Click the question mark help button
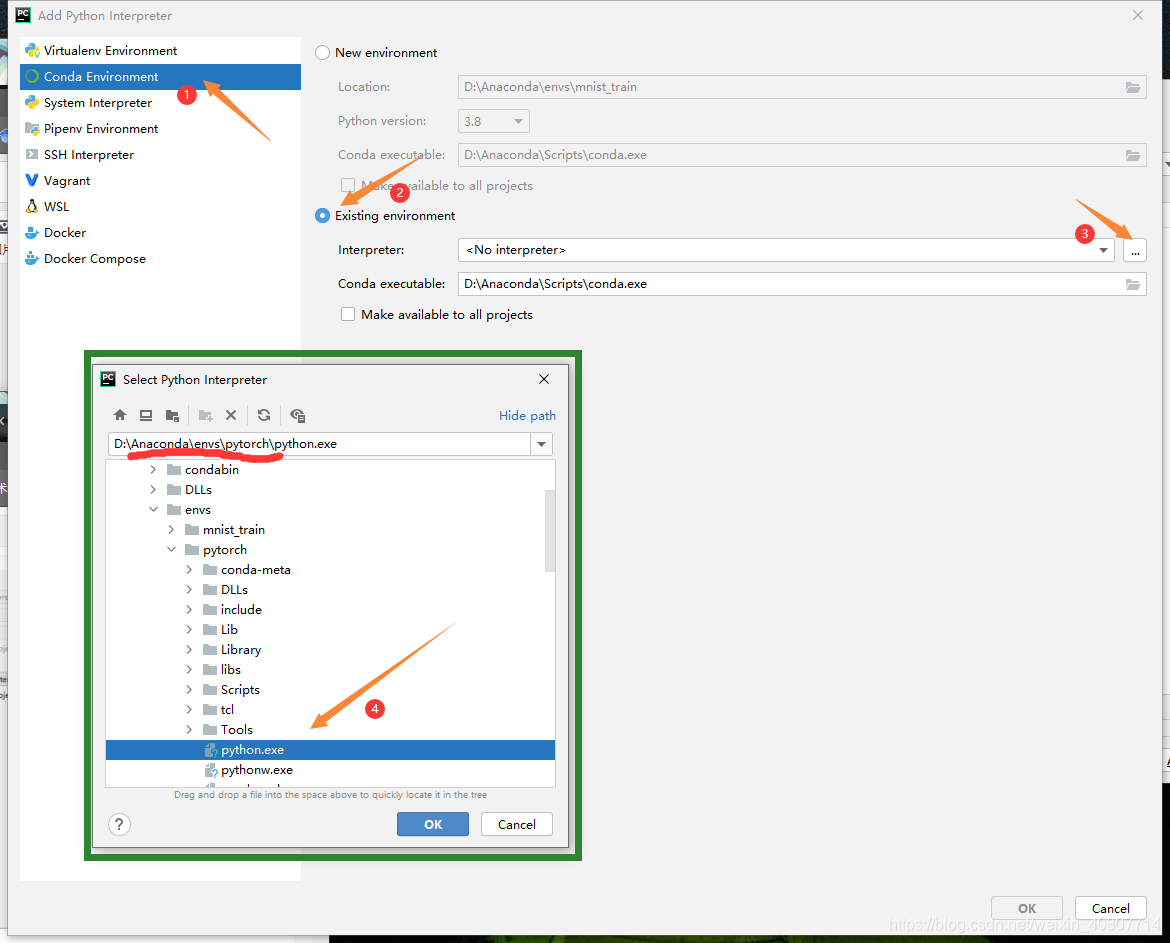The height and width of the screenshot is (943, 1170). [119, 824]
